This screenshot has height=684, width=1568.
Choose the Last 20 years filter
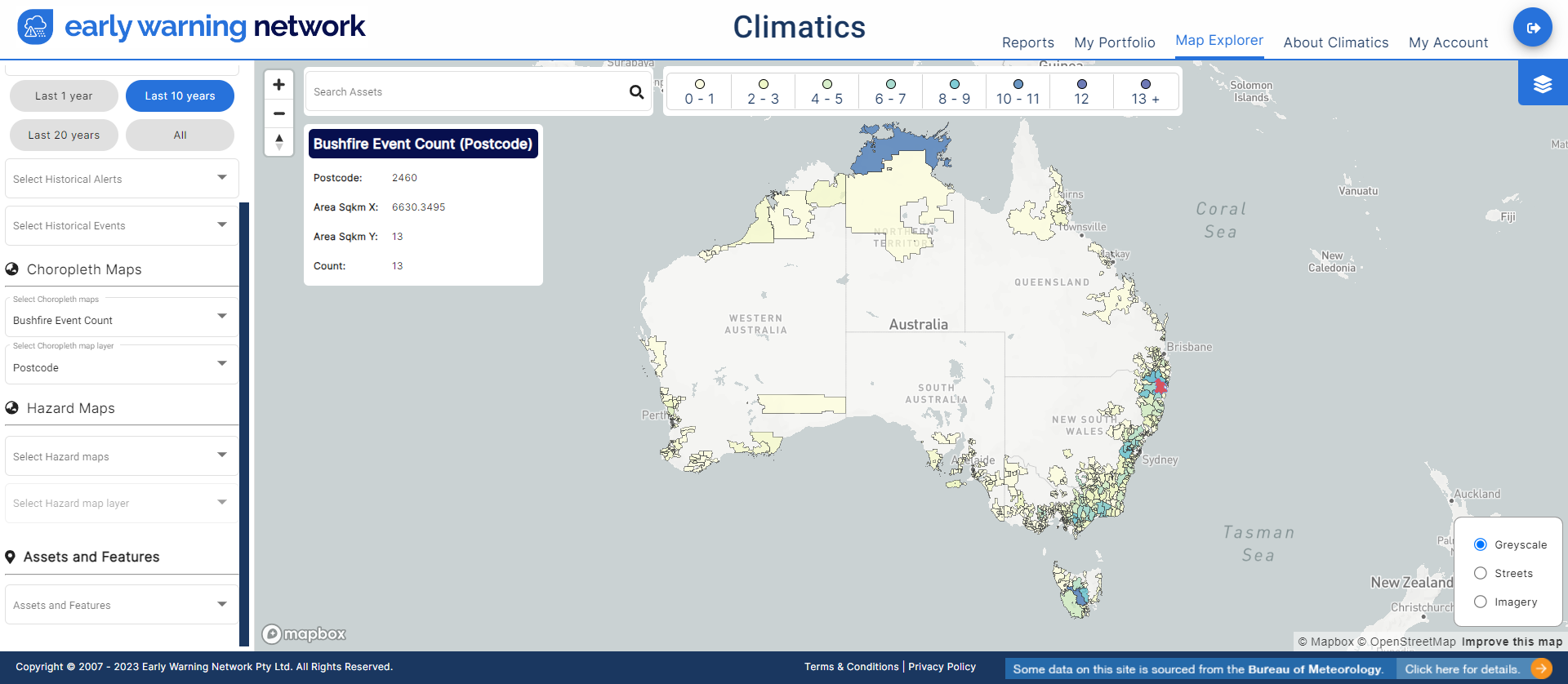coord(64,135)
